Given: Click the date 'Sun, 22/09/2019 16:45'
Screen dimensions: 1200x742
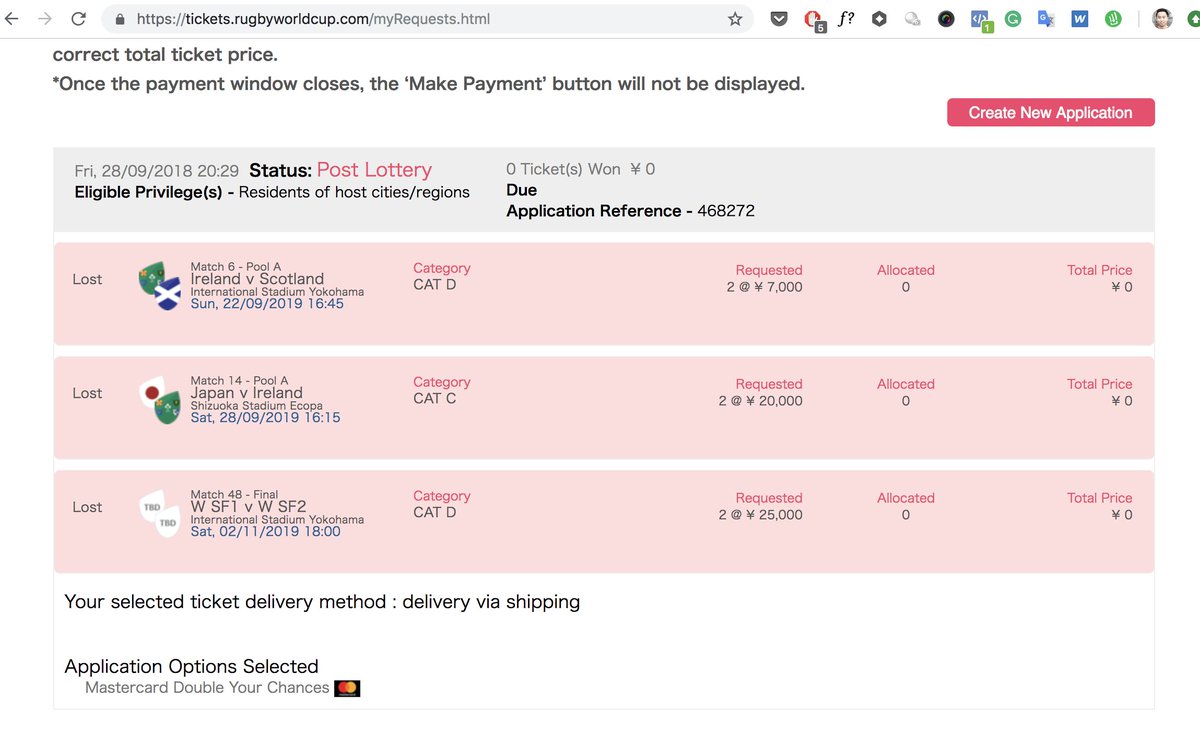Looking at the screenshot, I should [x=267, y=303].
